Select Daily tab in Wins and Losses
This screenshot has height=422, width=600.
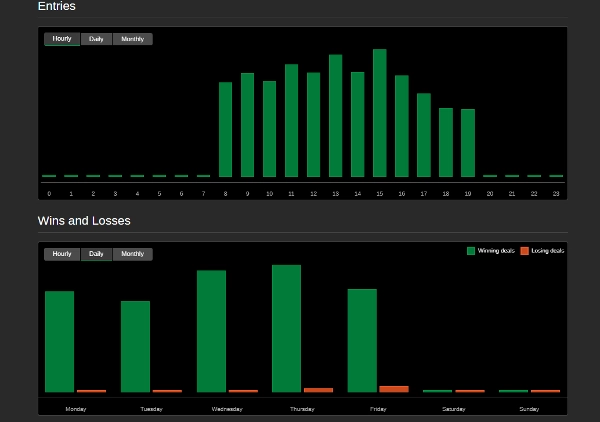96,254
